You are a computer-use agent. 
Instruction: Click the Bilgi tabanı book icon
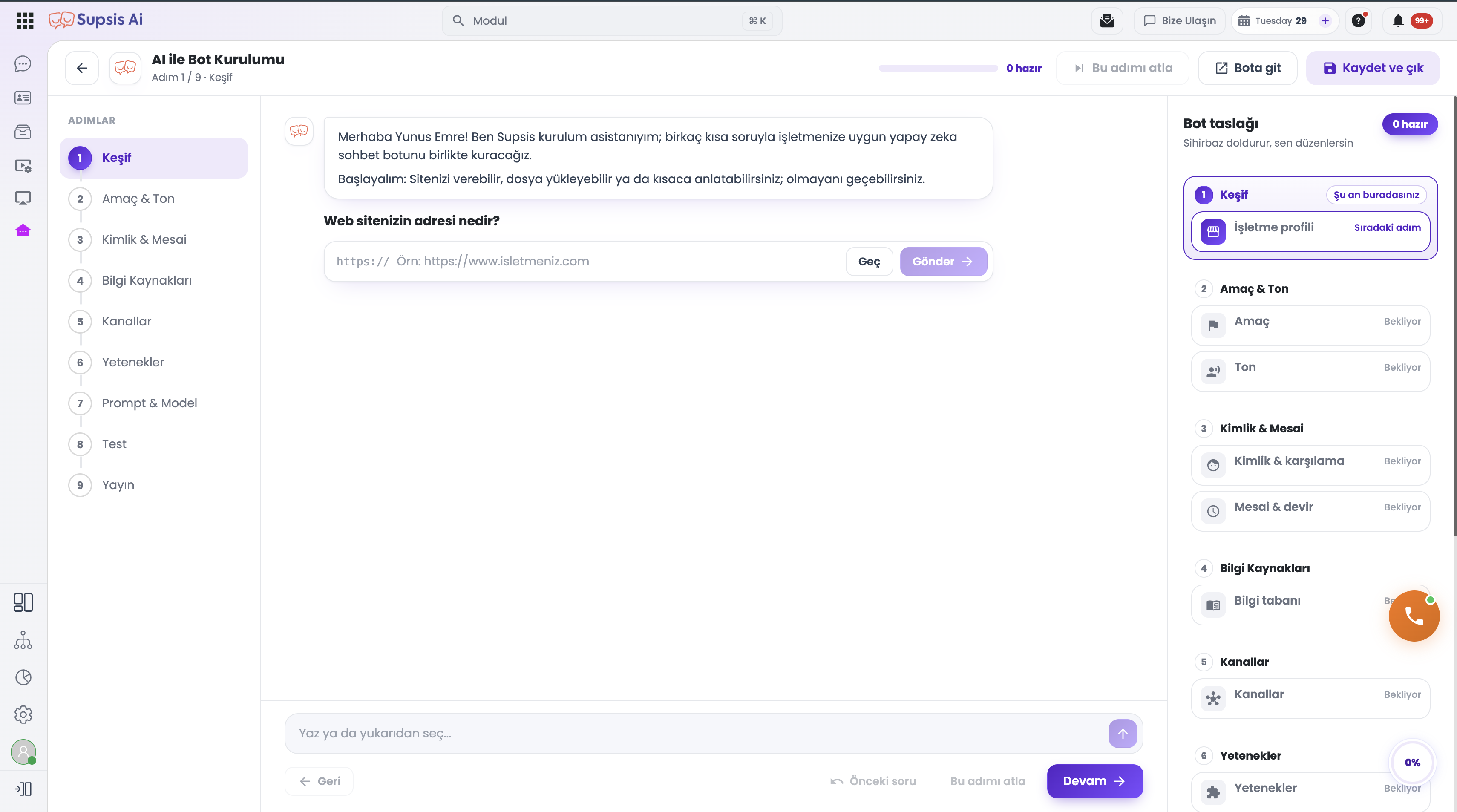[x=1213, y=605]
